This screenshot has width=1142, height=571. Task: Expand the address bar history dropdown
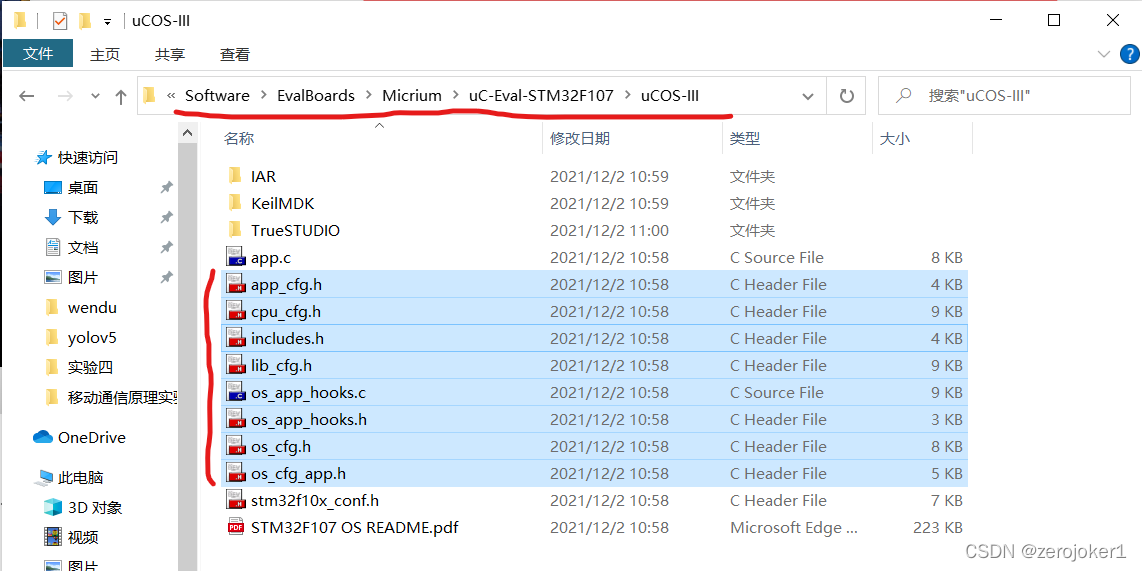(808, 95)
